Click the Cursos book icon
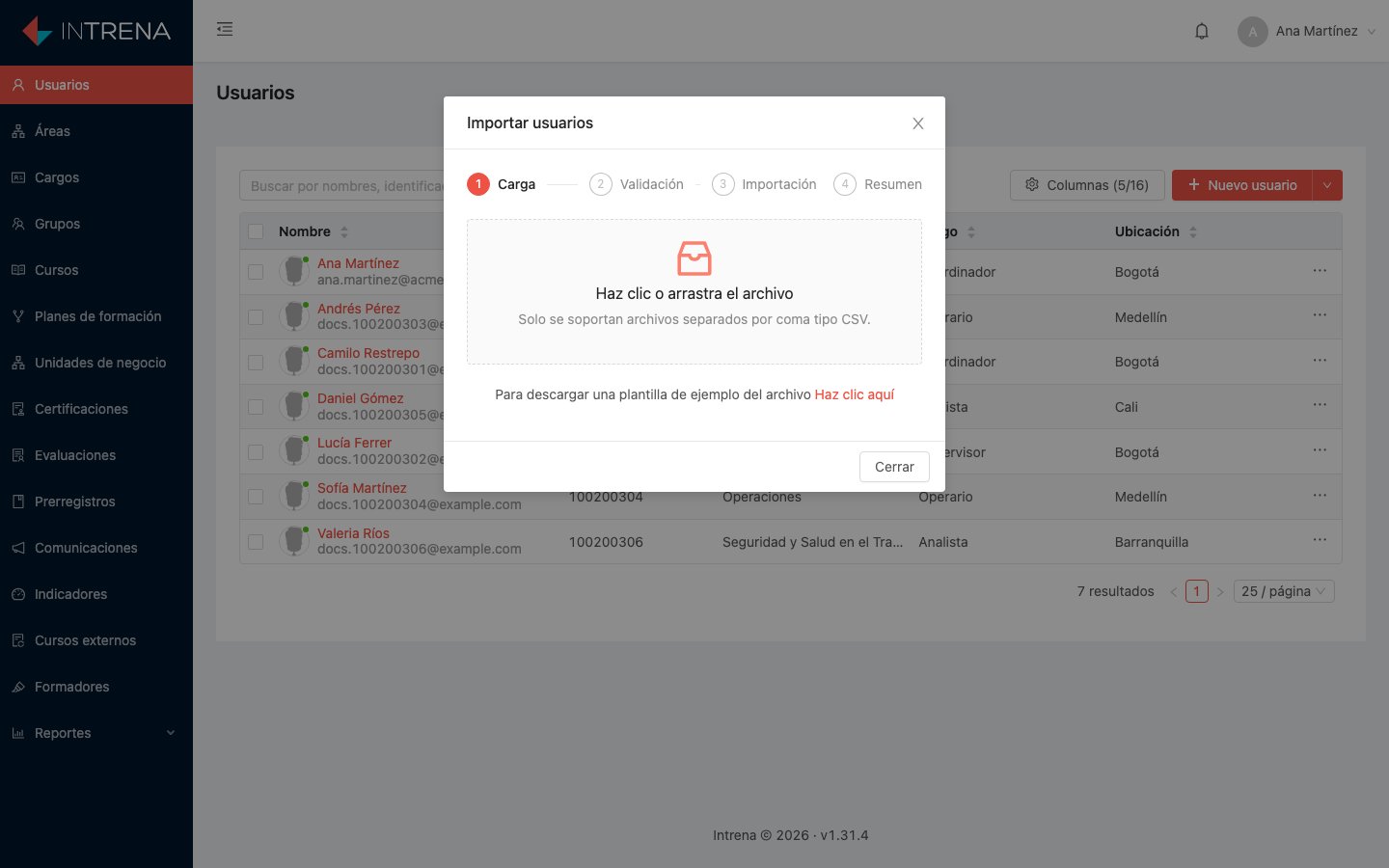The width and height of the screenshot is (1389, 868). pyautogui.click(x=18, y=270)
